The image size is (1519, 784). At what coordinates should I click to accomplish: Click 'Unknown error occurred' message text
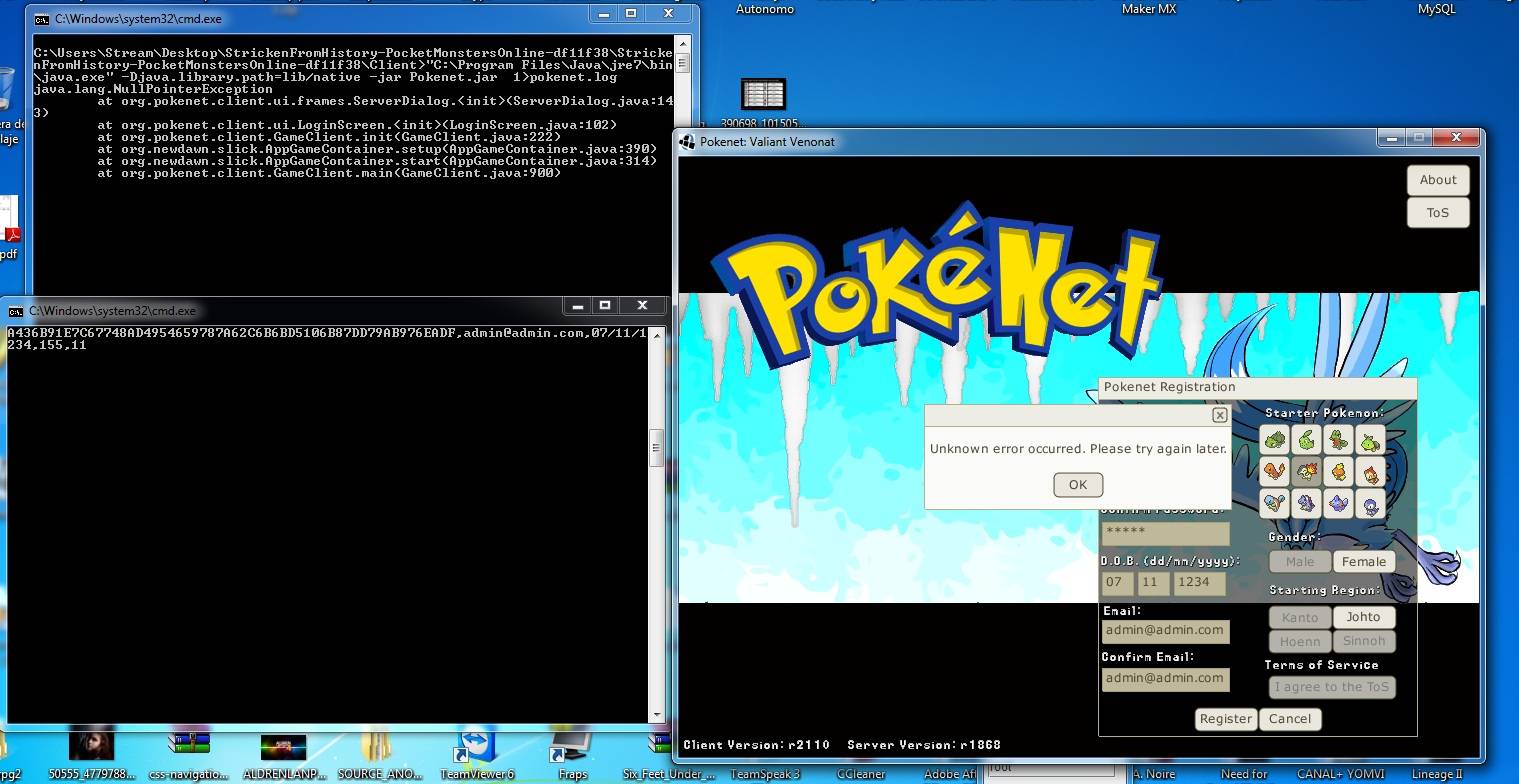(1078, 449)
